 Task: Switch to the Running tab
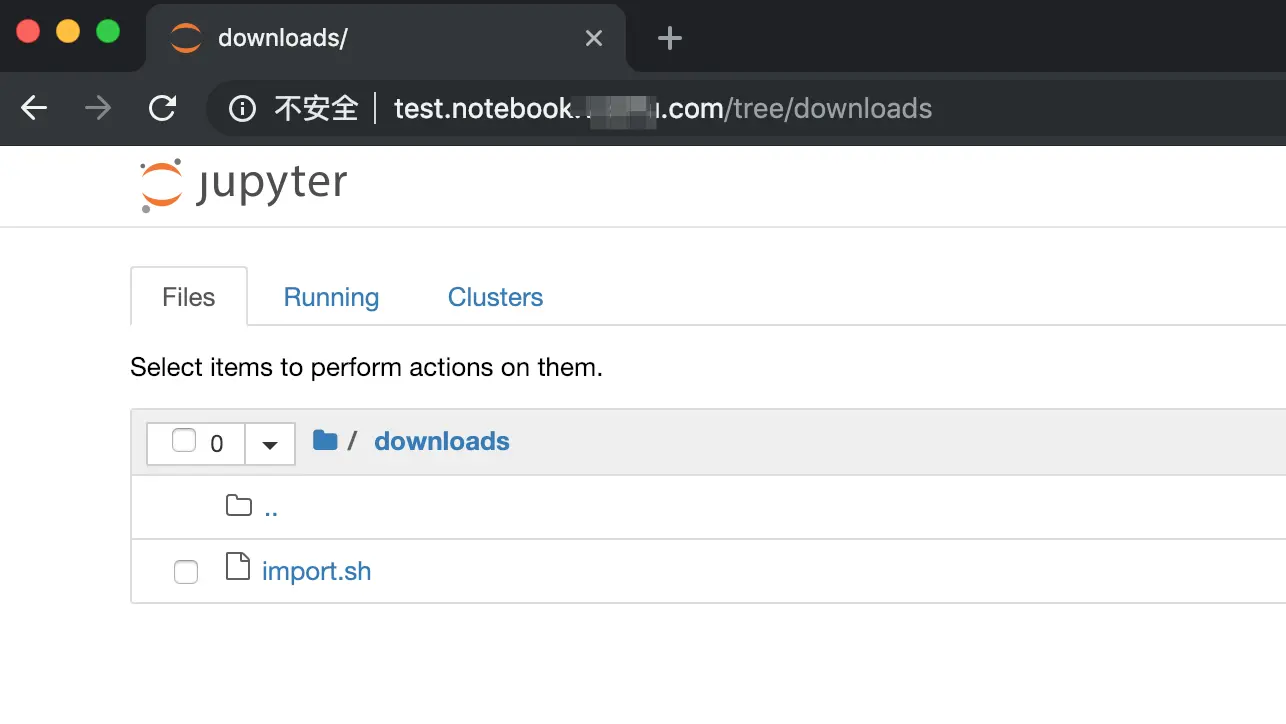click(331, 297)
